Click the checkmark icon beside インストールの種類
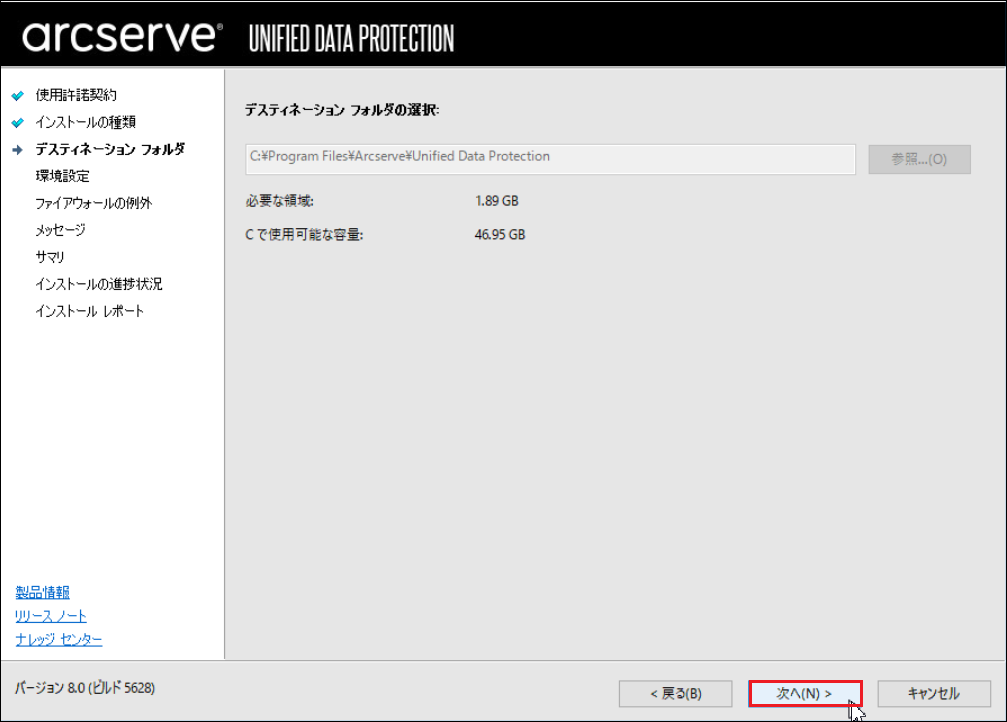The width and height of the screenshot is (1007, 722). click(17, 123)
